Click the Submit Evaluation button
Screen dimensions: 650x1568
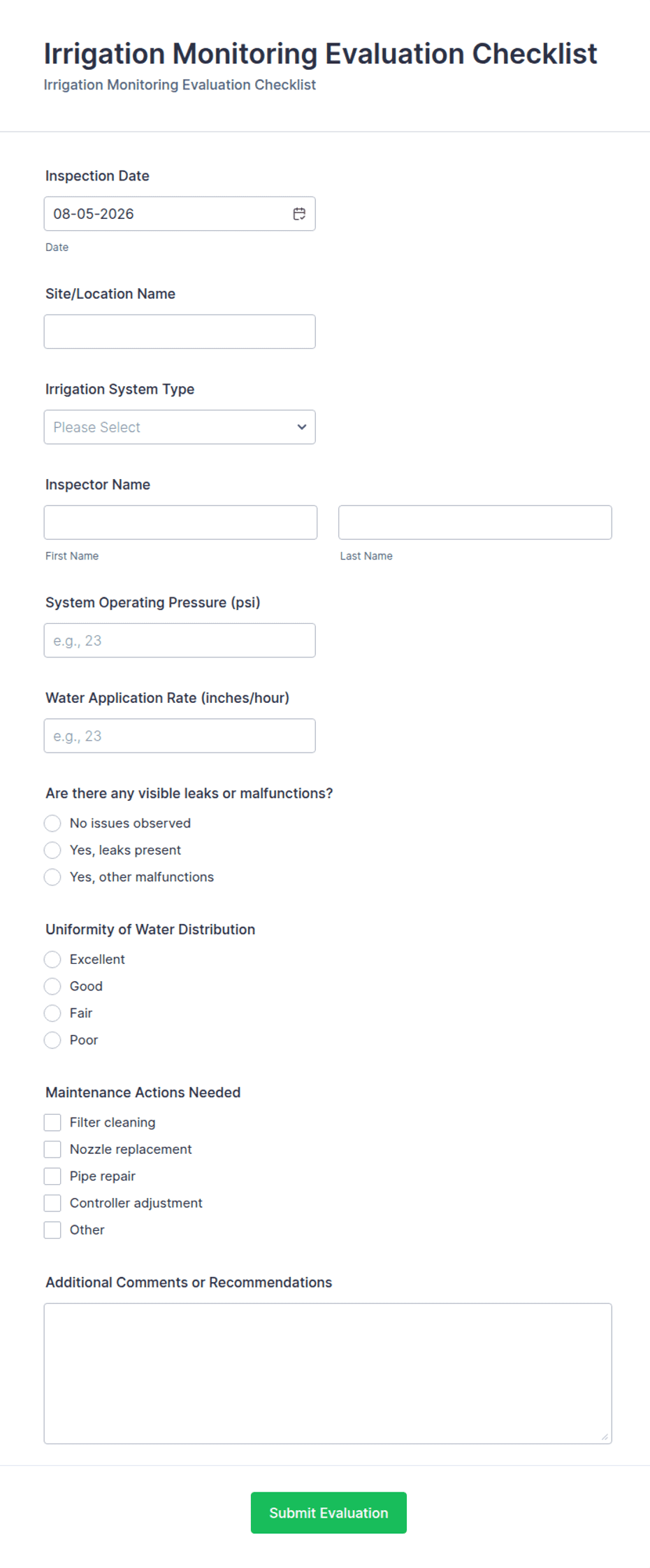tap(328, 1513)
